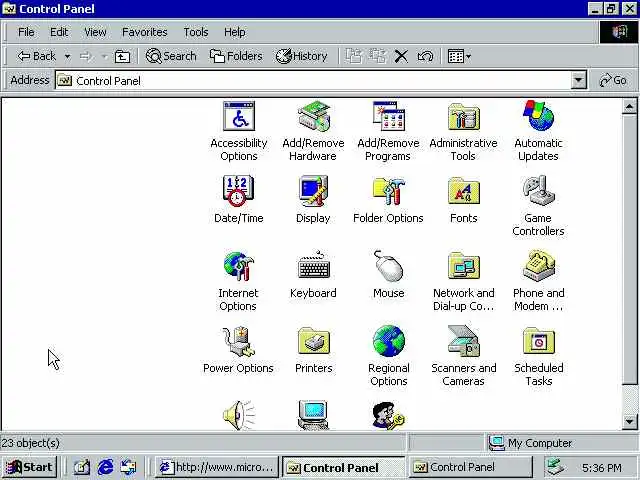Image resolution: width=640 pixels, height=480 pixels.
Task: Open the Keyboard applet
Action: [x=313, y=275]
